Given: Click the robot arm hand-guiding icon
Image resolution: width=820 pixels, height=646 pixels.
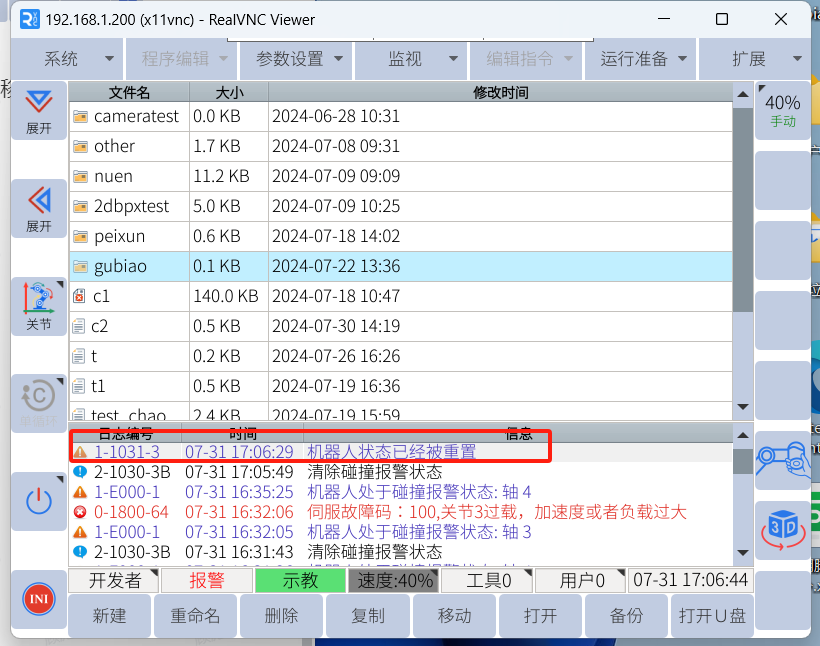Looking at the screenshot, I should coord(782,460).
